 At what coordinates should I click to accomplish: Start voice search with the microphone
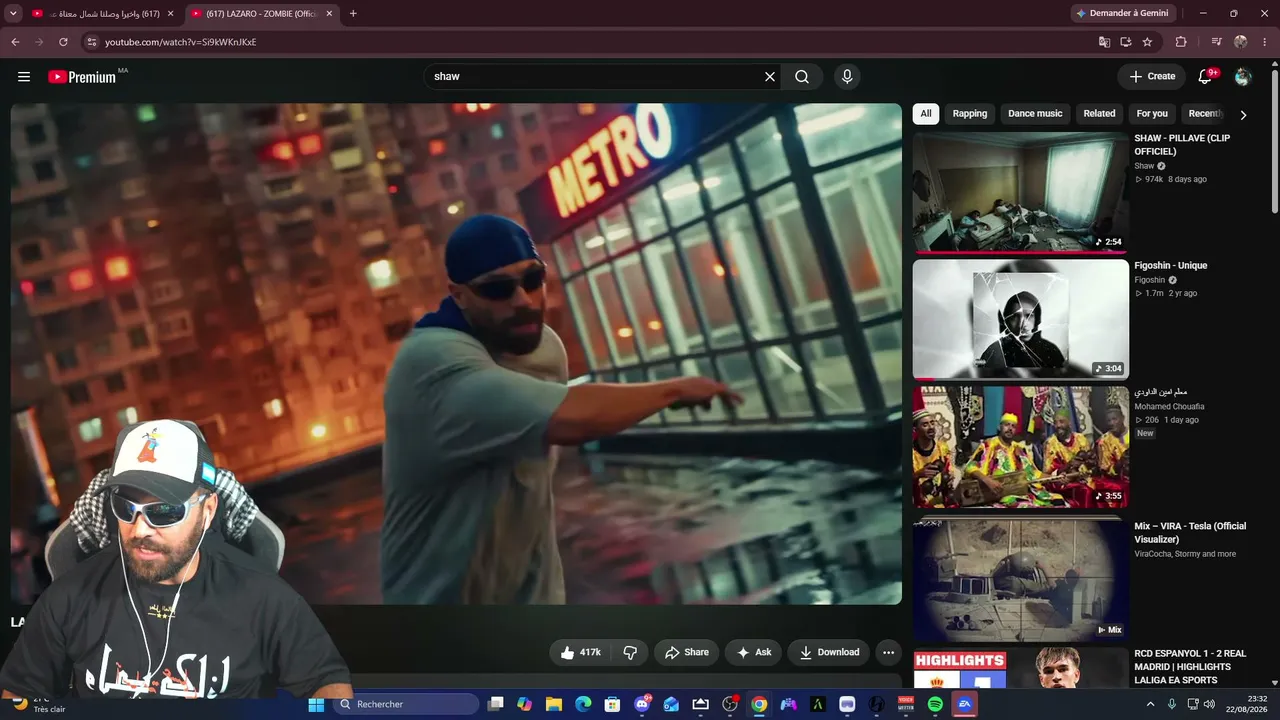click(x=847, y=77)
